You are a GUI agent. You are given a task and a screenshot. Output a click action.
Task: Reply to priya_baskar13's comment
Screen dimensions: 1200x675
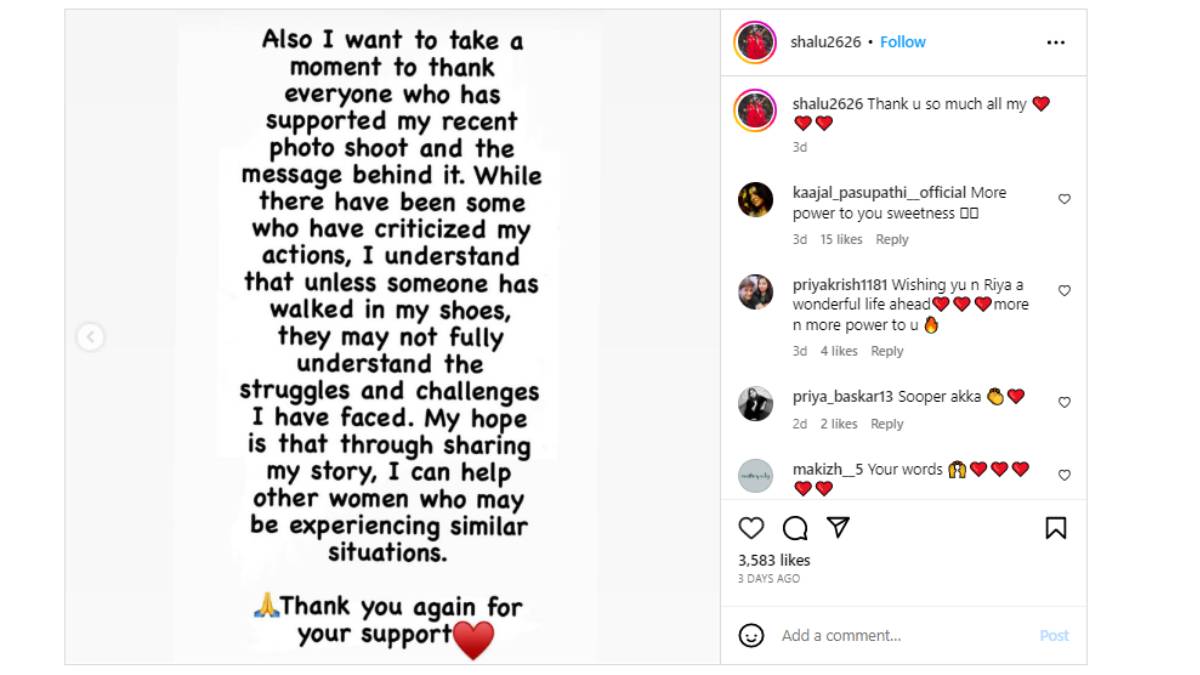(887, 424)
